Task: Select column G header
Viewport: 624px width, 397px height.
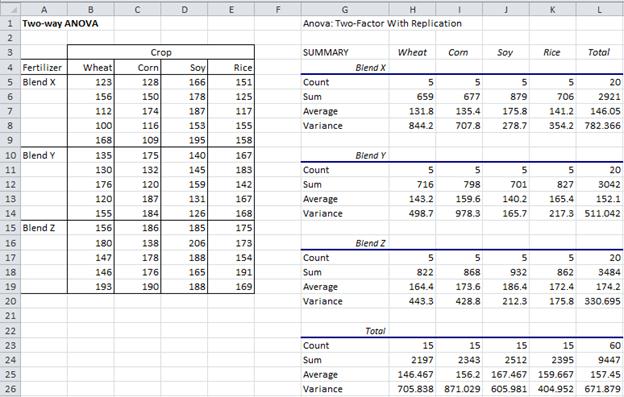Action: point(345,10)
